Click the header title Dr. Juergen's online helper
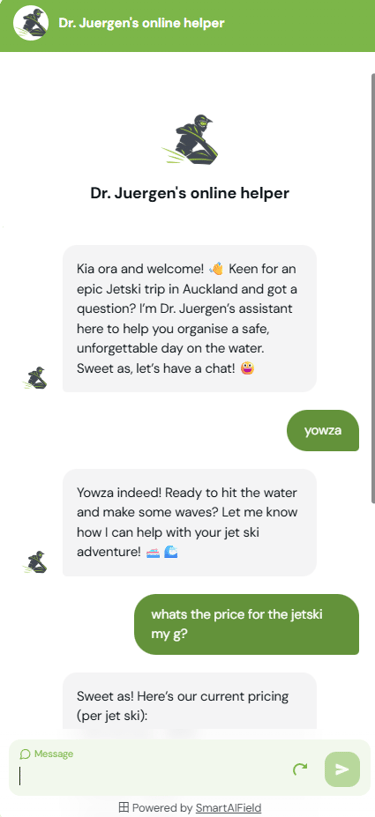The width and height of the screenshot is (375, 817). point(141,23)
